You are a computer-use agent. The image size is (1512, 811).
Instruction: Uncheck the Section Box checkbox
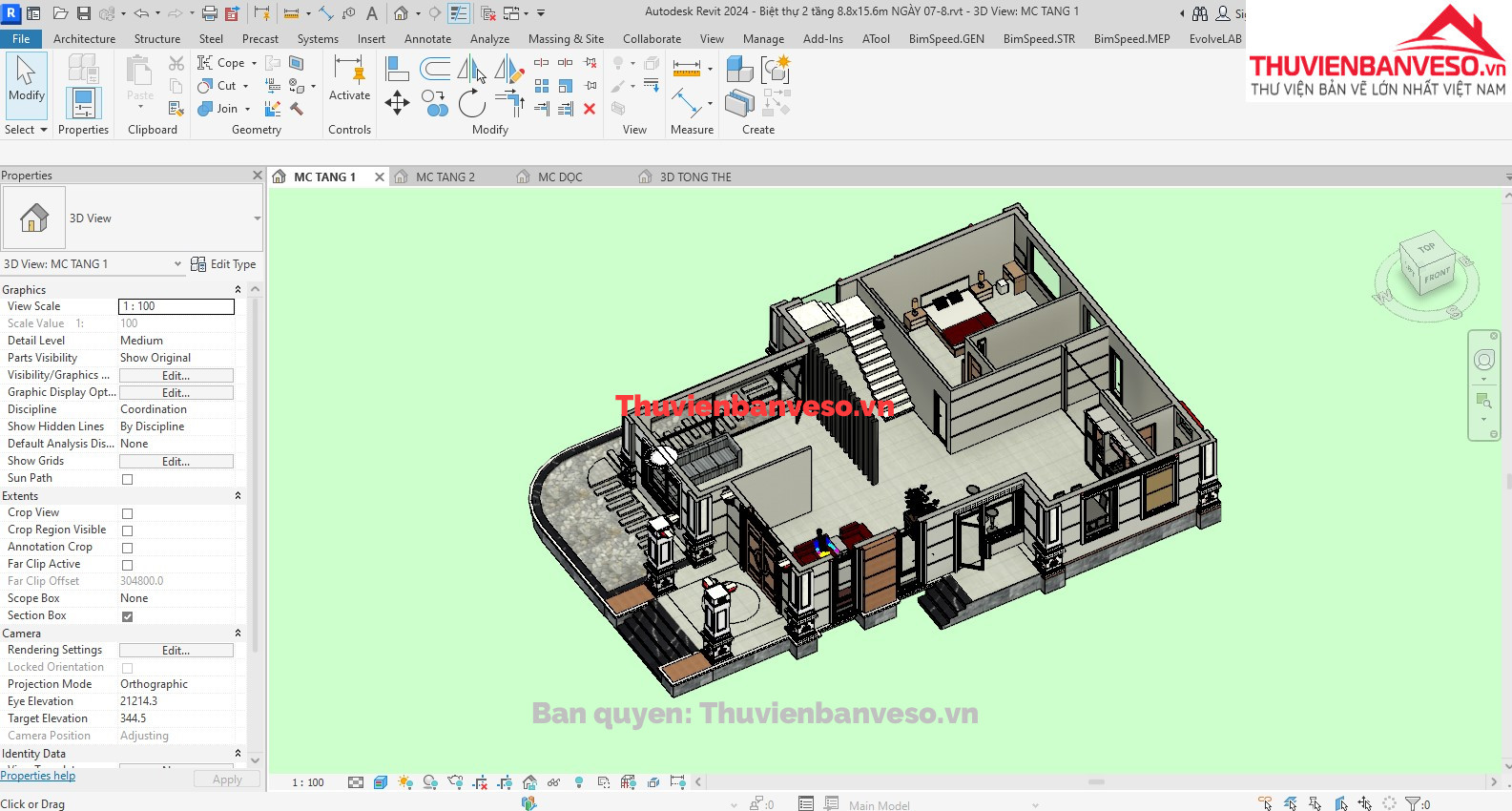tap(127, 616)
